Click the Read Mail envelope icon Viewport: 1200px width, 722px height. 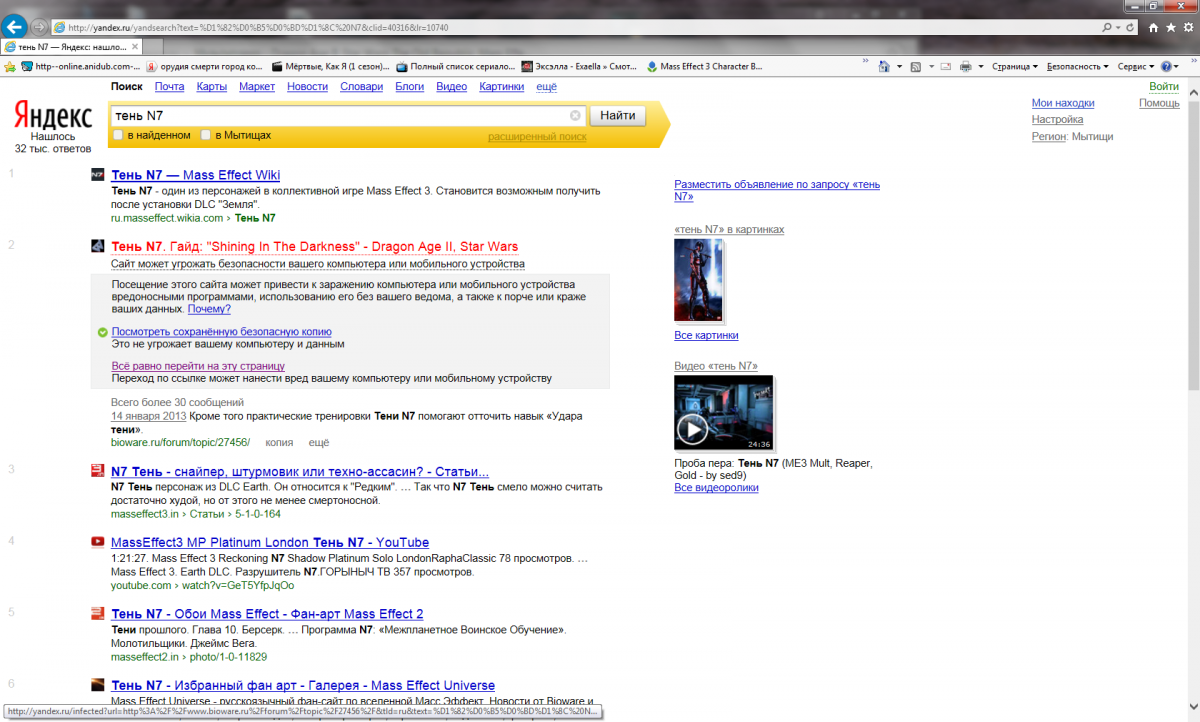click(945, 67)
